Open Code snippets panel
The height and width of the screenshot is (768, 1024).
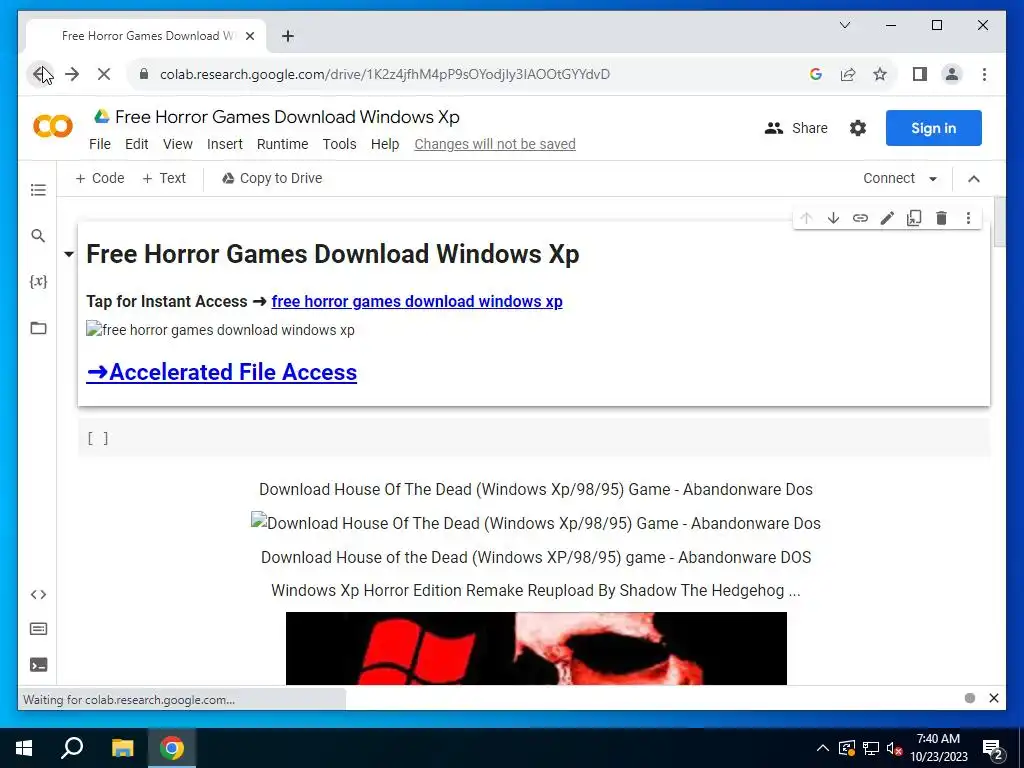point(38,594)
